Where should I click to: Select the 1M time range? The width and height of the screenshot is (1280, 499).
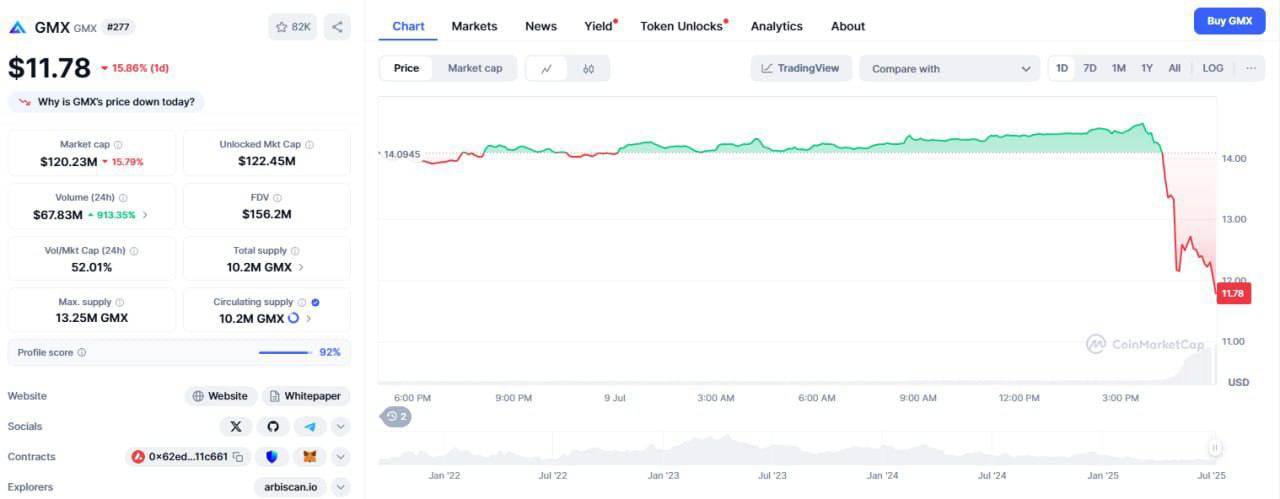[x=1119, y=68]
